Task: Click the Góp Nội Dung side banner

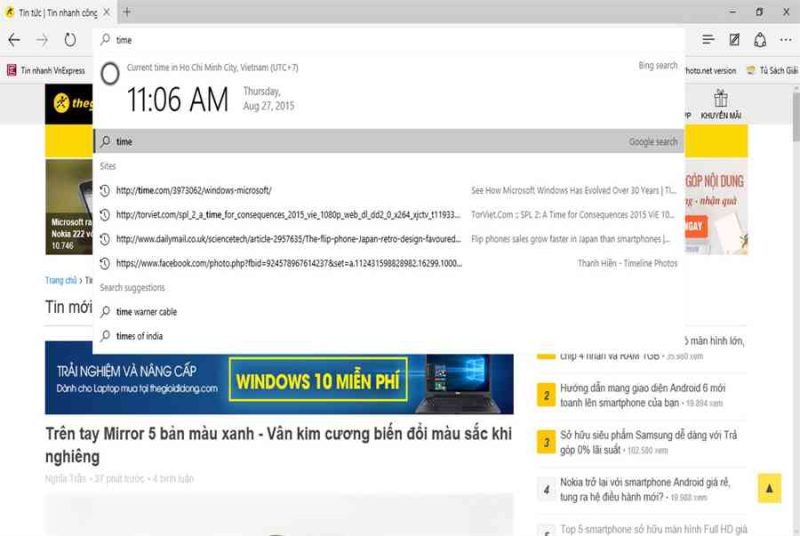Action: pyautogui.click(x=715, y=207)
